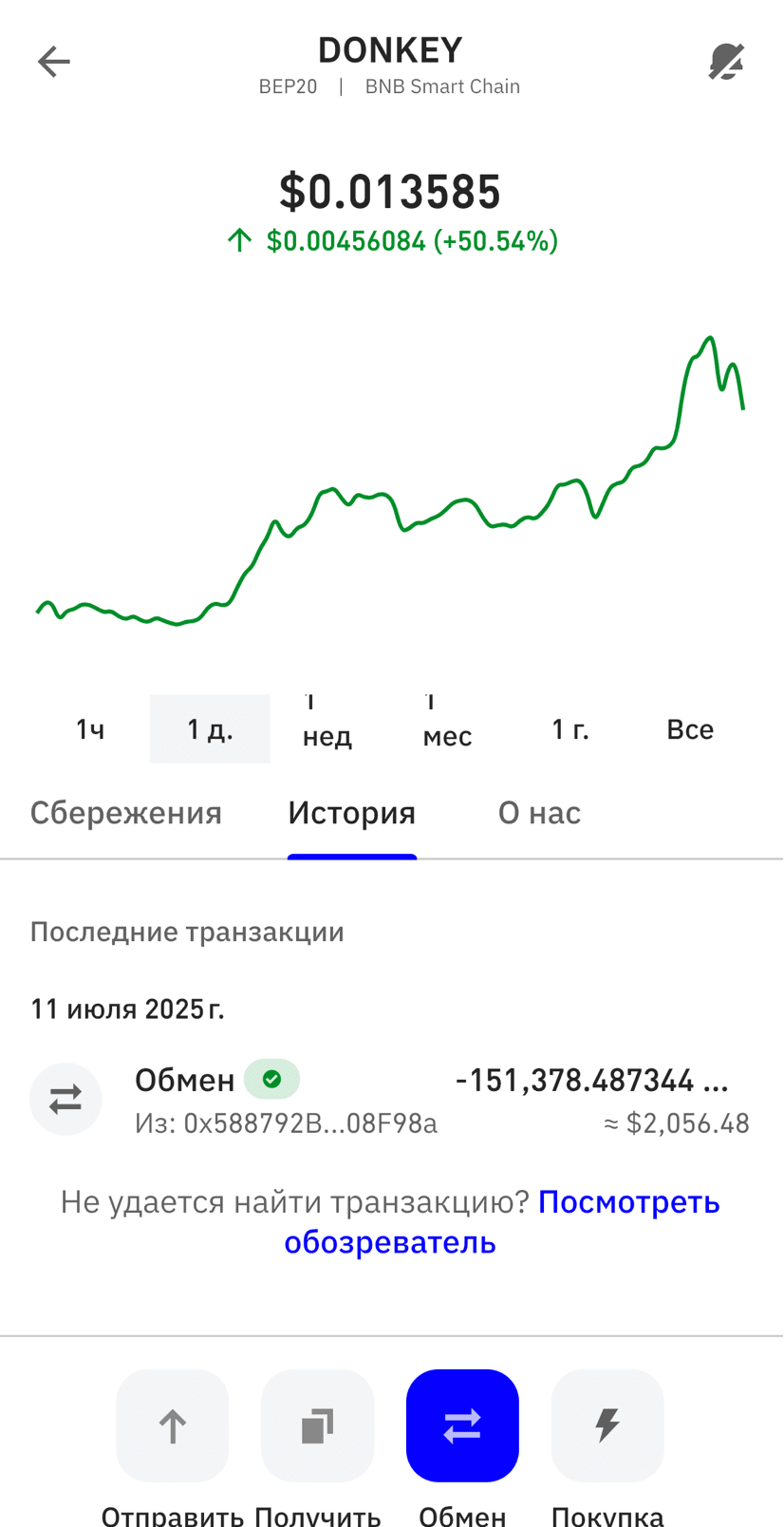Switch to the О нас tab
784x1527 pixels.
[x=539, y=813]
